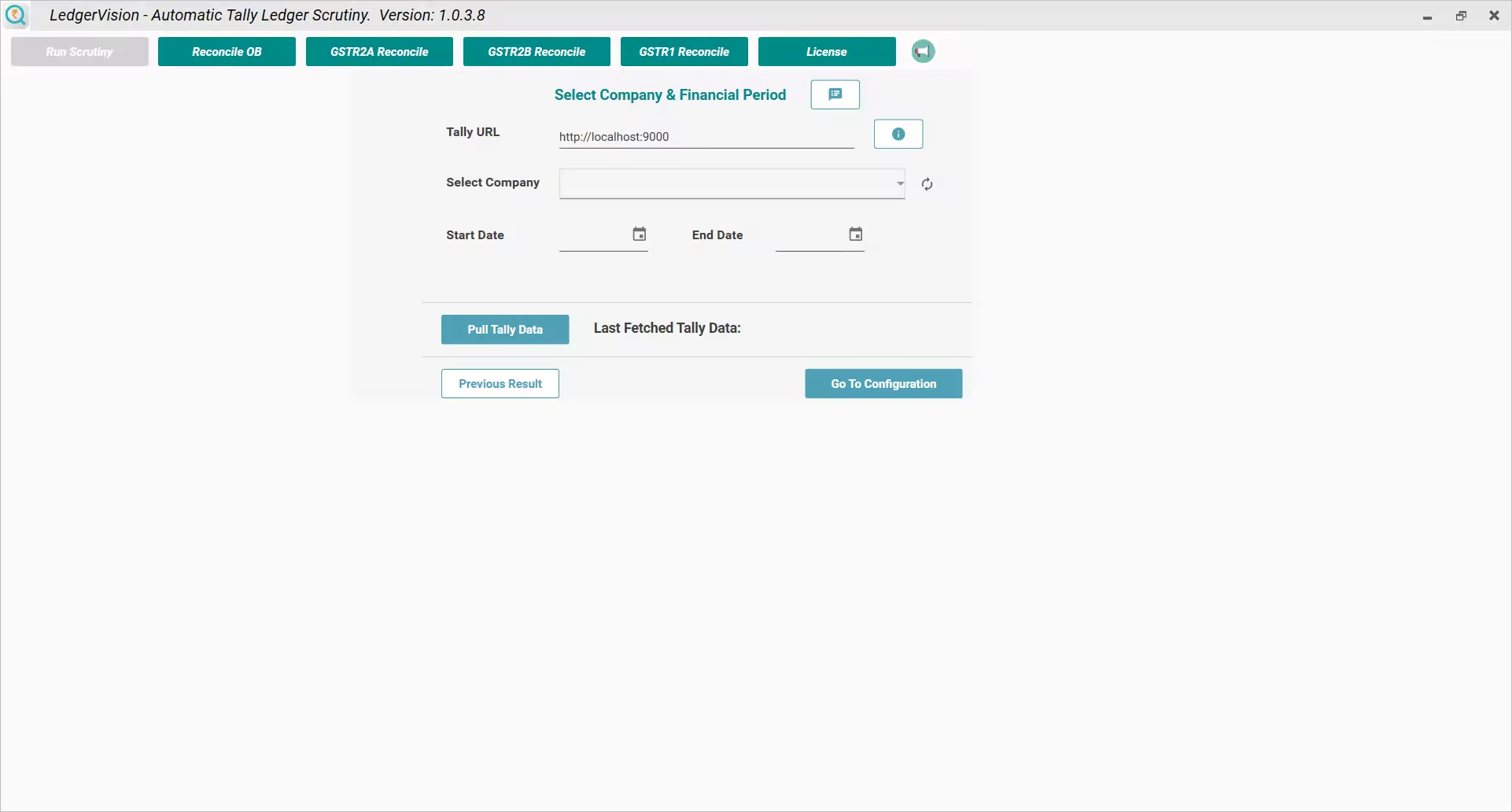Click the Run Scrutiny button
The height and width of the screenshot is (812, 1512).
click(x=79, y=52)
